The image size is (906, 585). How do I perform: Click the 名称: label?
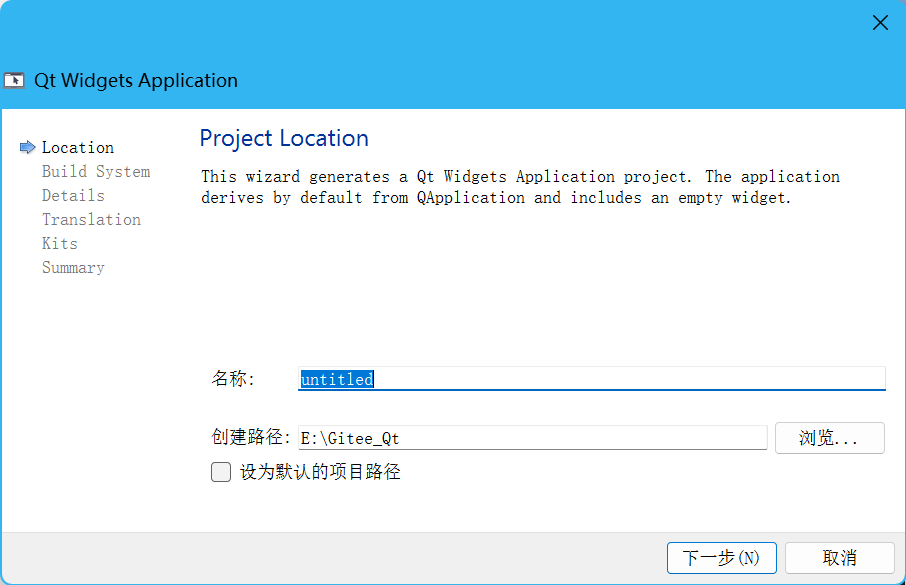pos(233,379)
